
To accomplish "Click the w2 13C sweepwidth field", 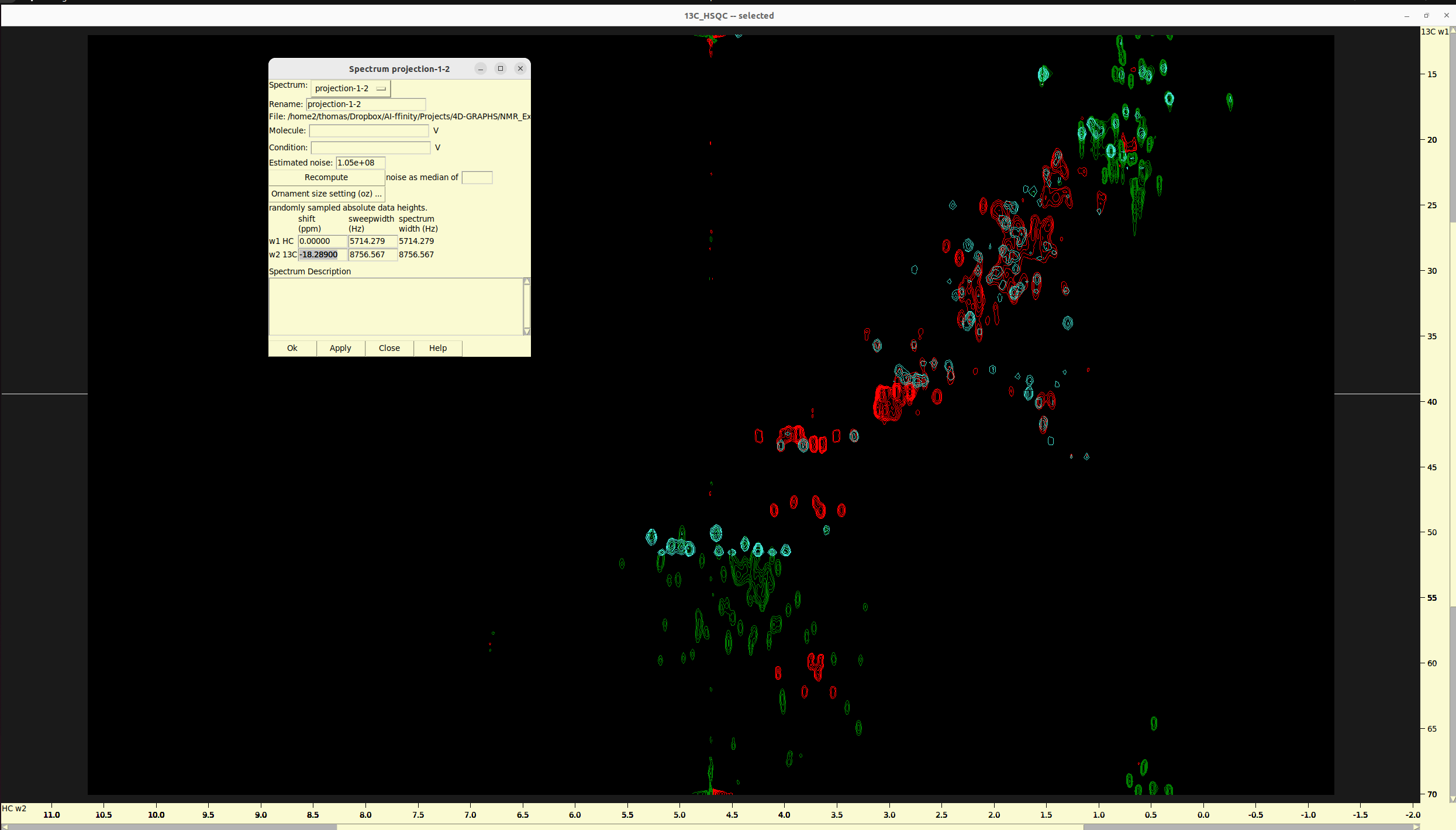I will click(x=372, y=254).
